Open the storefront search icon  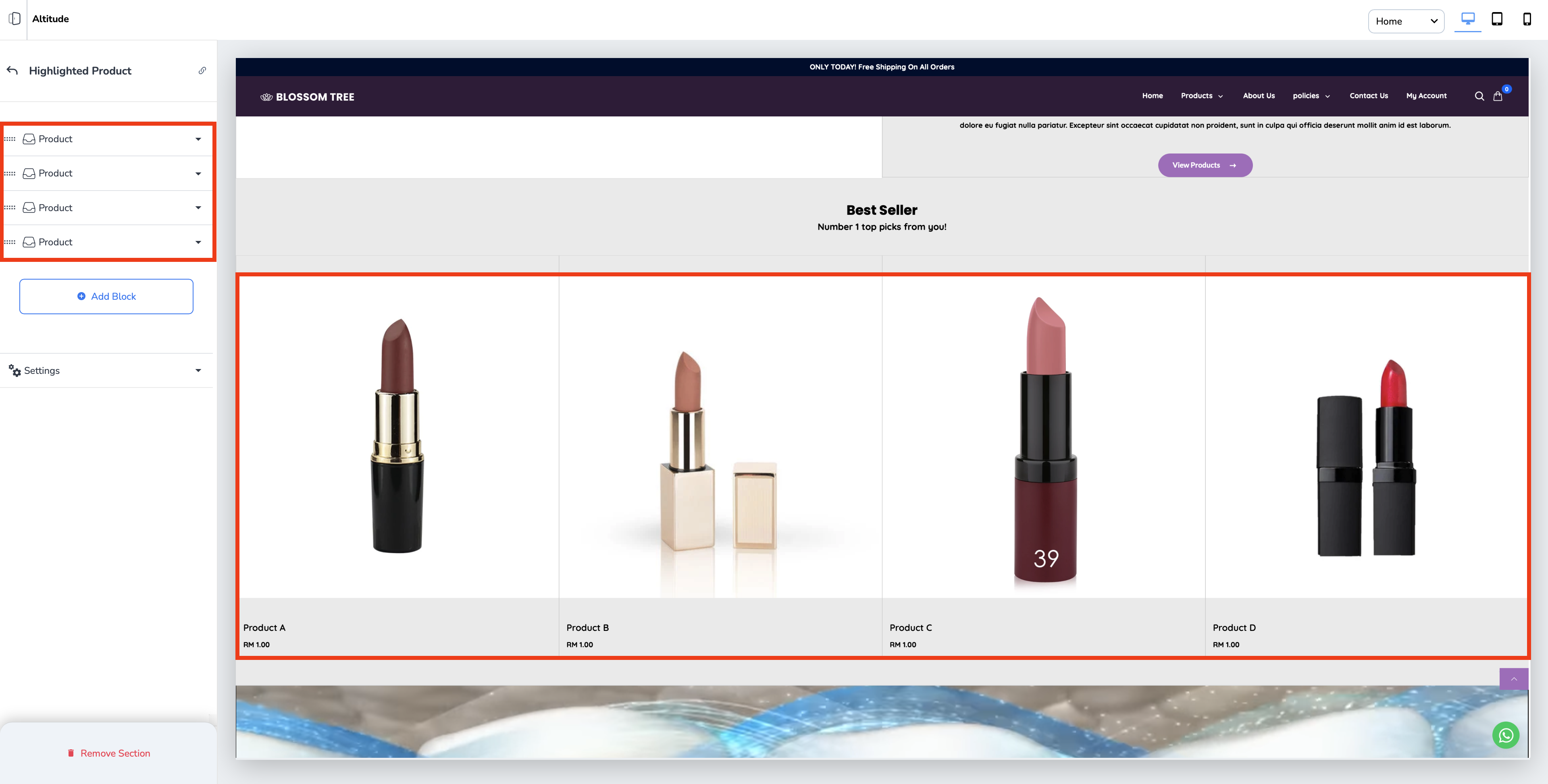click(1479, 96)
